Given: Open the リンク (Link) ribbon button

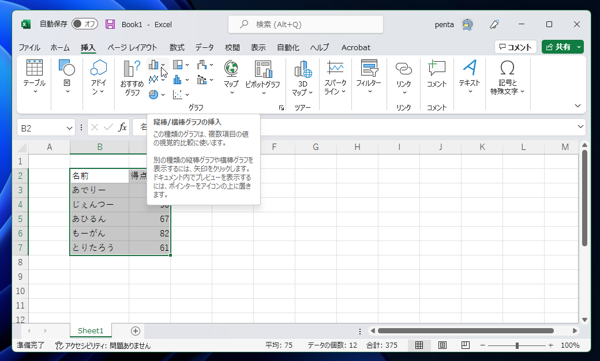Looking at the screenshot, I should (x=404, y=77).
